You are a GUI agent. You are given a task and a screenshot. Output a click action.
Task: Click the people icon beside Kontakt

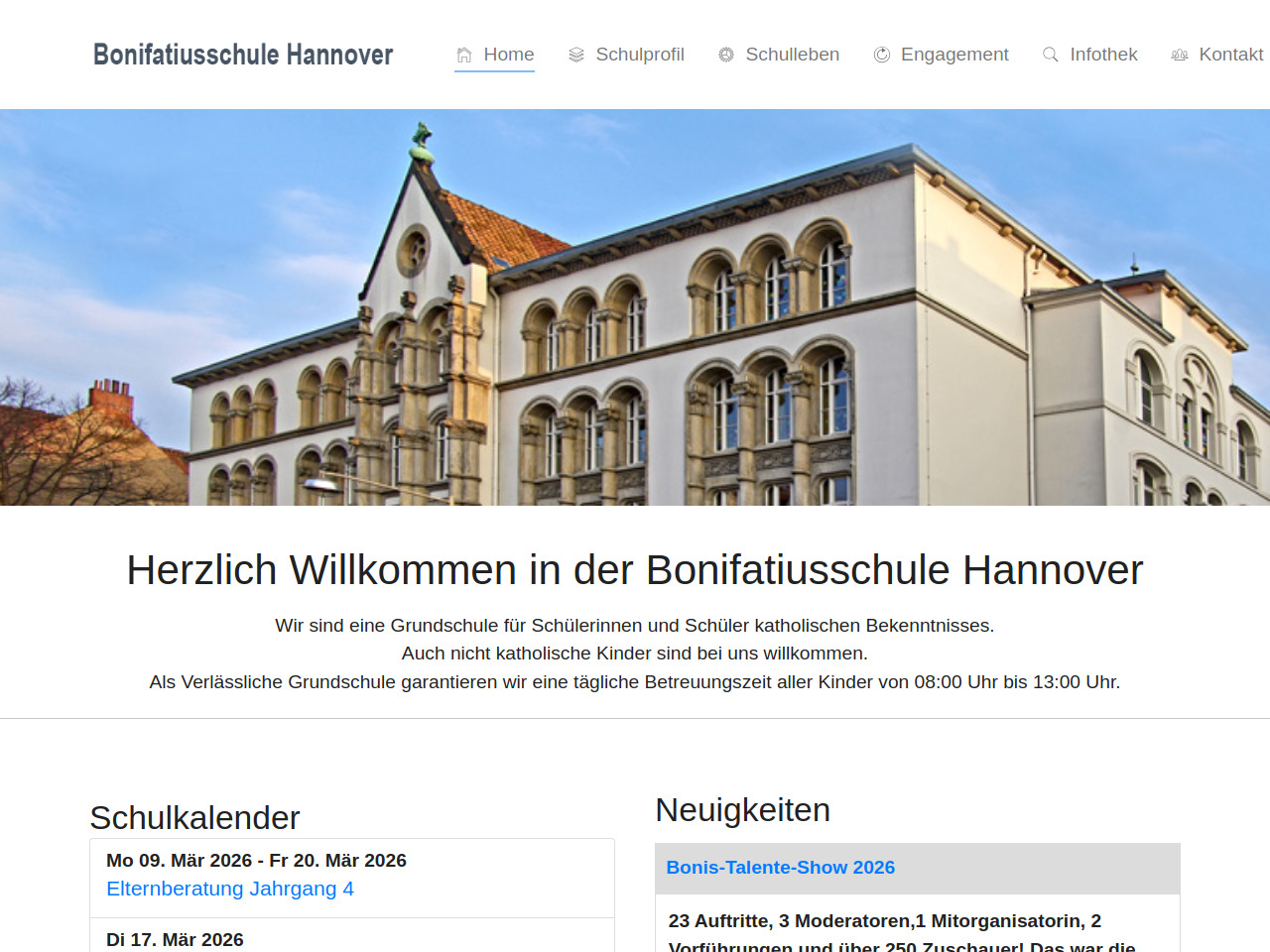1179,56
